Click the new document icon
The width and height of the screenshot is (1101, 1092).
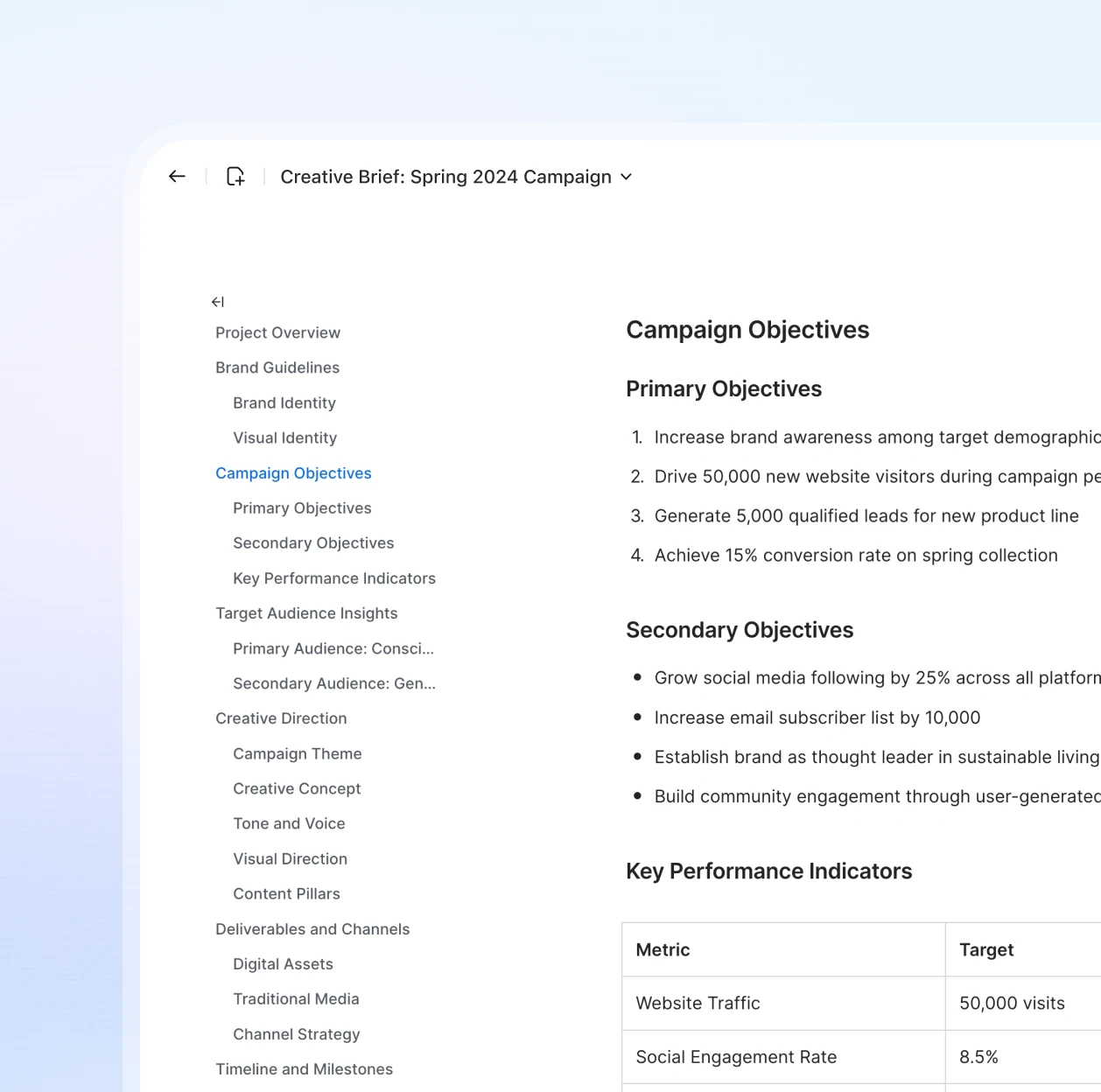click(235, 177)
